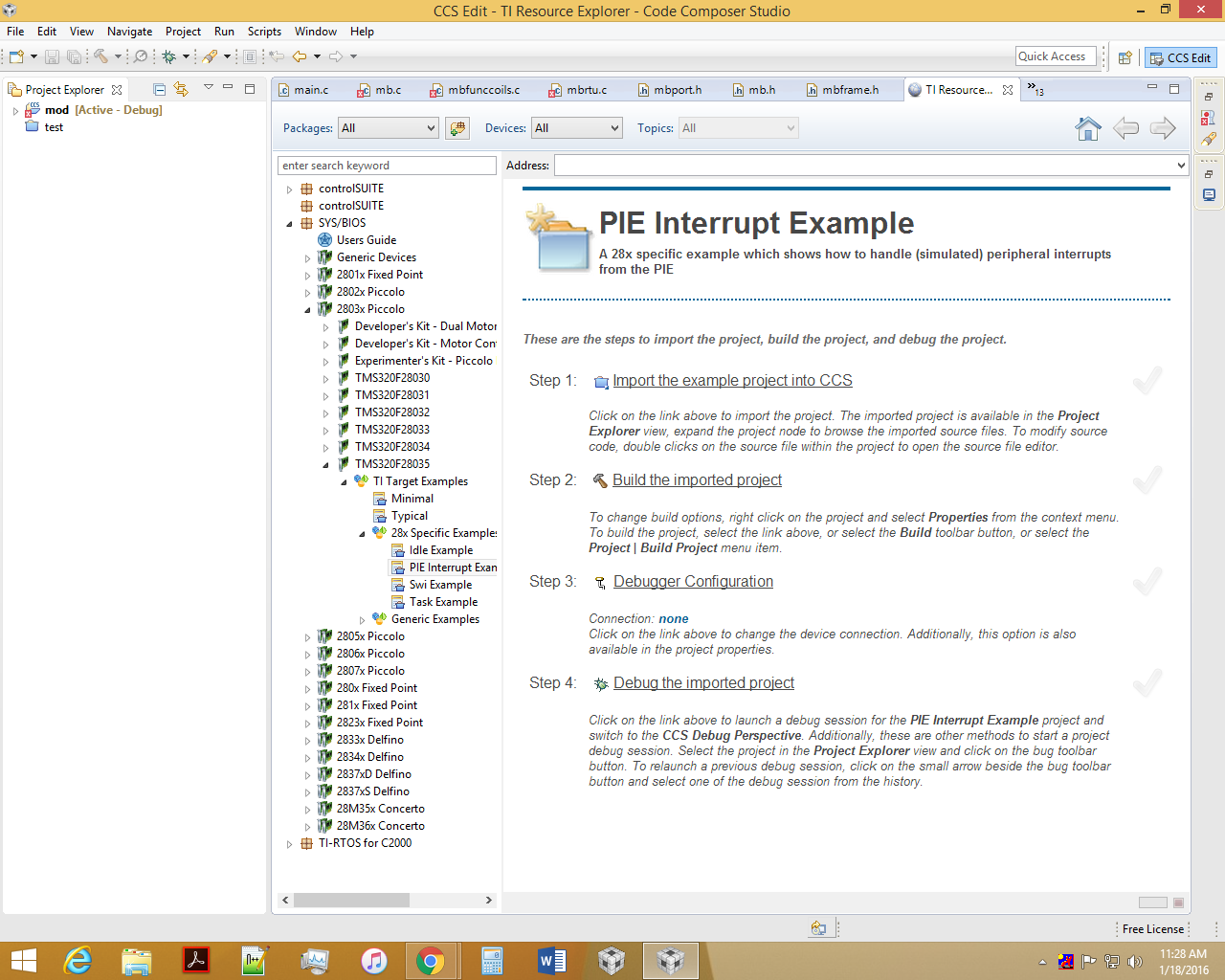The image size is (1225, 980).
Task: Open Microsoft Word from the taskbar
Action: click(551, 961)
